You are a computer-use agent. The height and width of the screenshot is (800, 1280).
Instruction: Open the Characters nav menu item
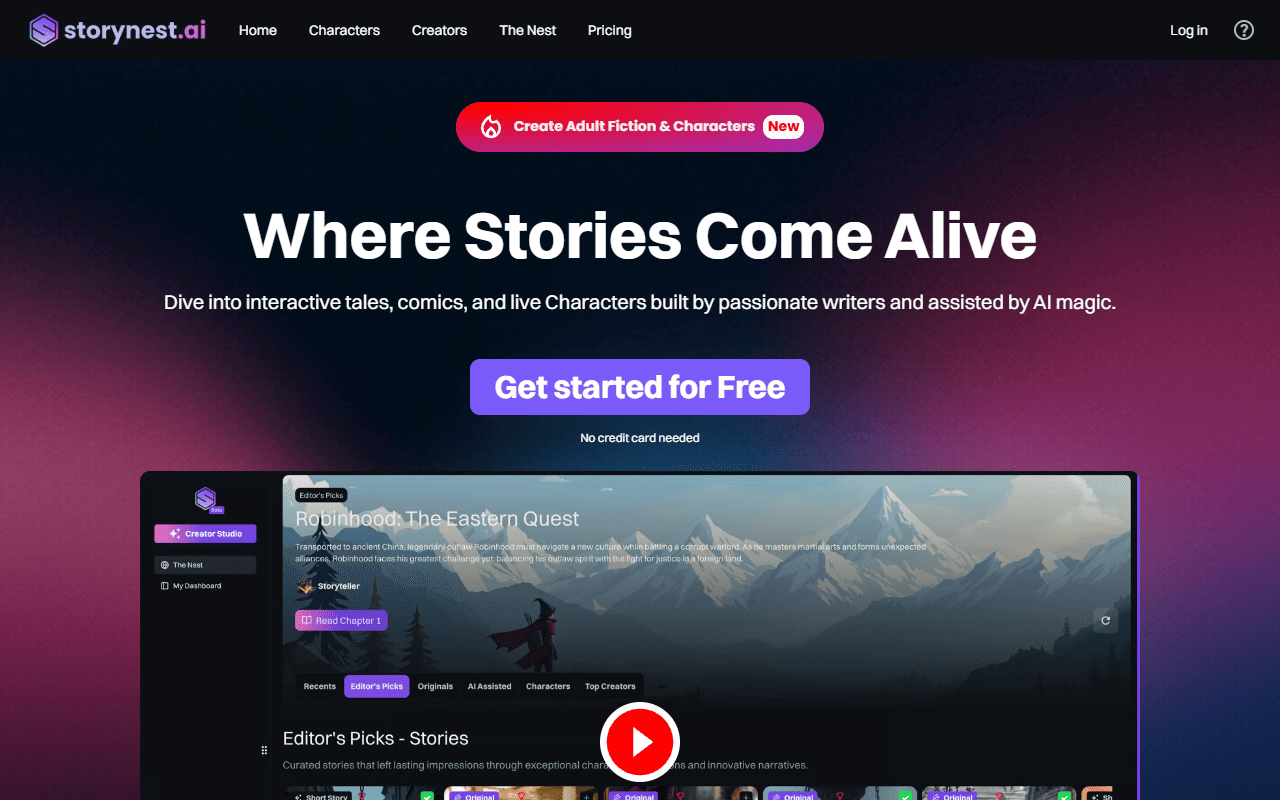coord(344,30)
